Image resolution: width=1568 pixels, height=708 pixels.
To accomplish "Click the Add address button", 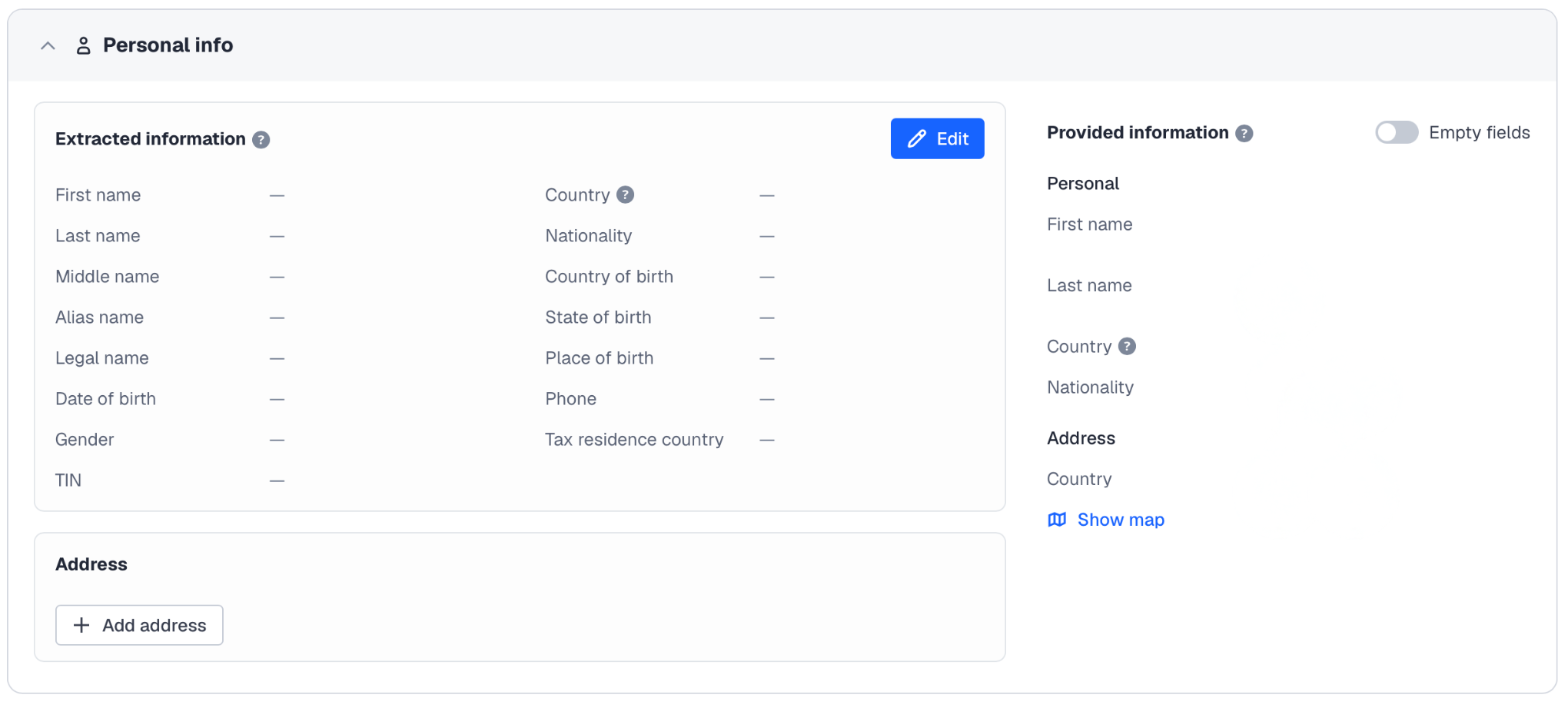I will [x=139, y=626].
